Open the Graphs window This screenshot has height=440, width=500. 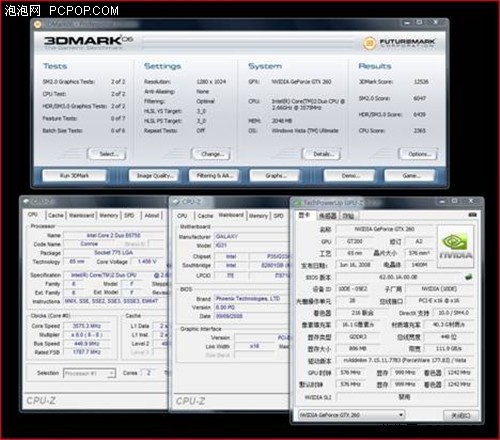275,175
